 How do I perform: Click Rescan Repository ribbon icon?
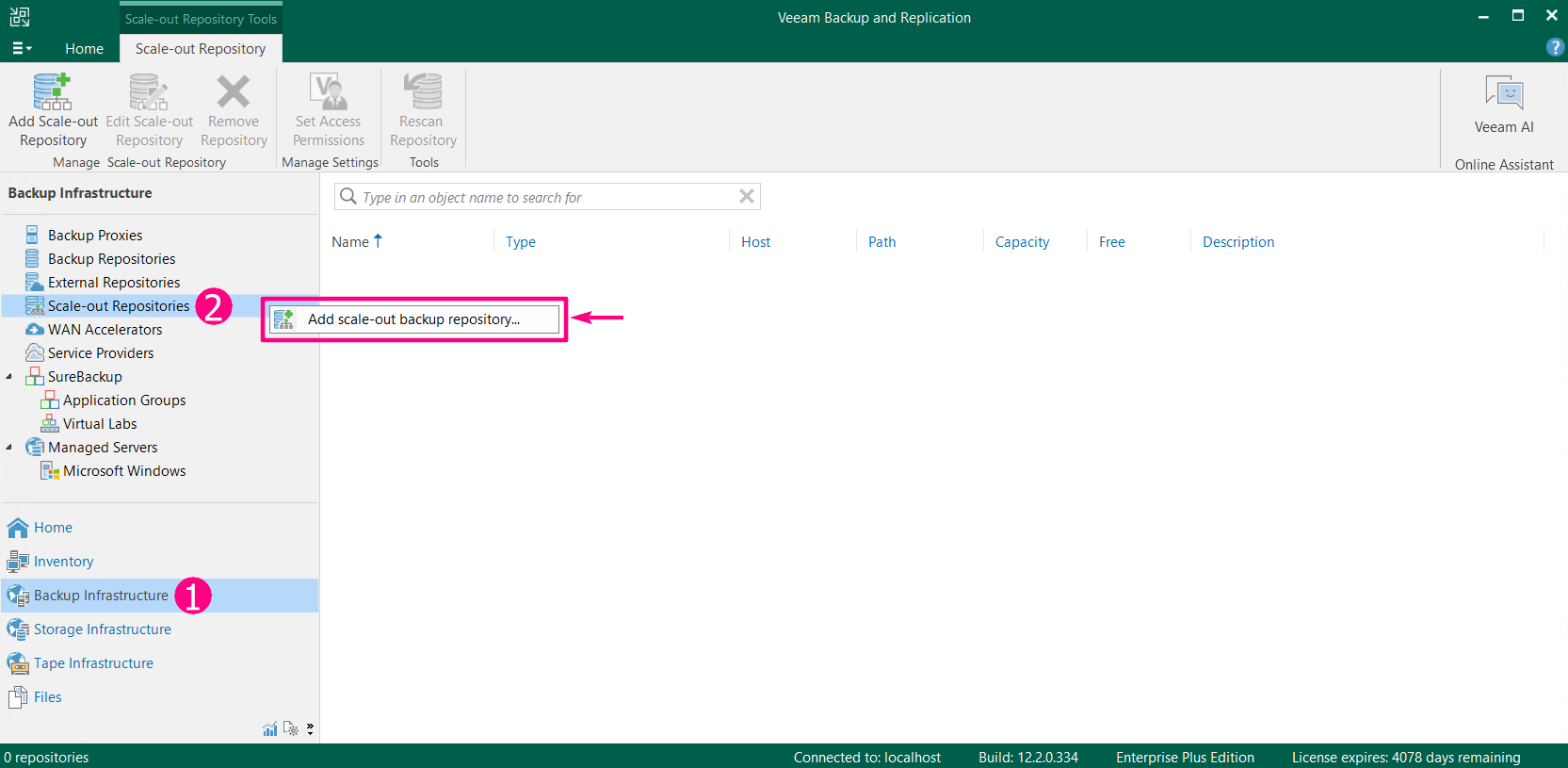(x=423, y=91)
